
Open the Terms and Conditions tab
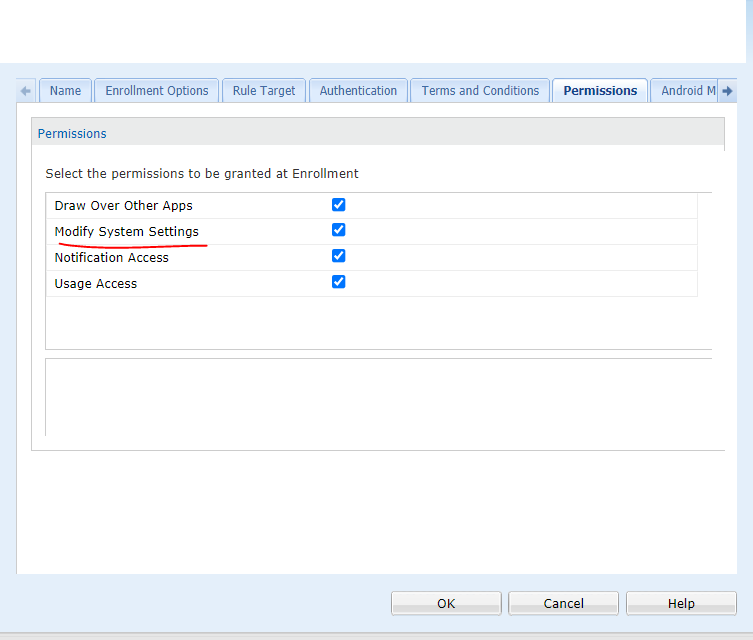point(480,91)
